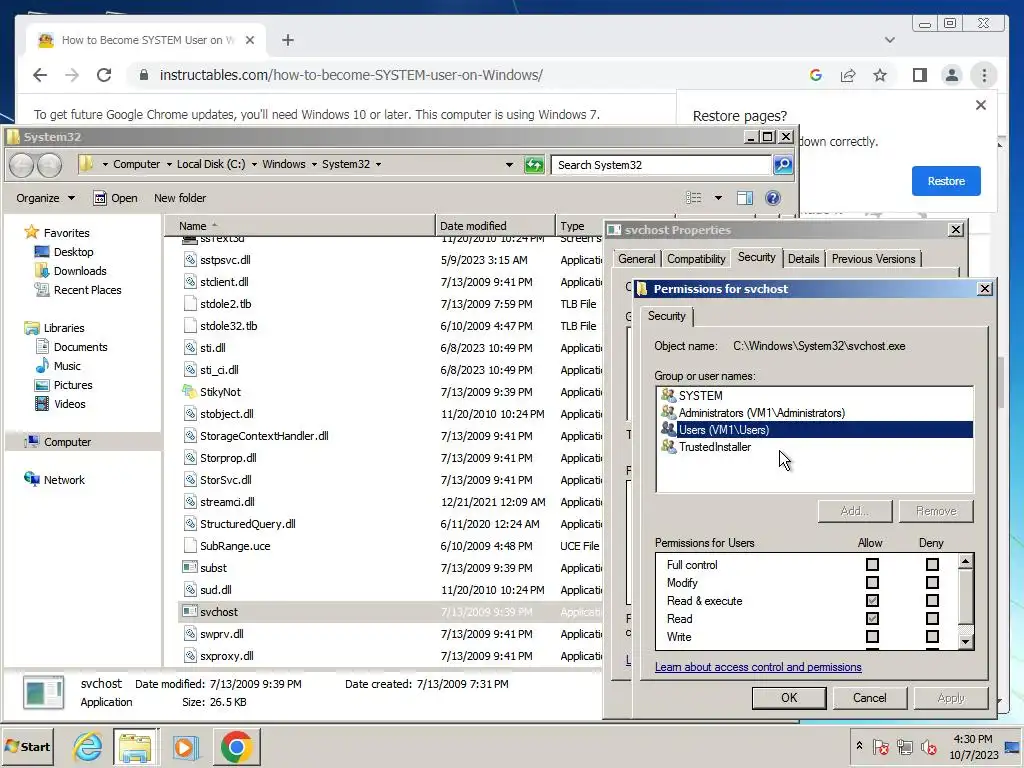1024x768 pixels.
Task: Toggle Deny checkbox for Read & execute
Action: click(932, 600)
